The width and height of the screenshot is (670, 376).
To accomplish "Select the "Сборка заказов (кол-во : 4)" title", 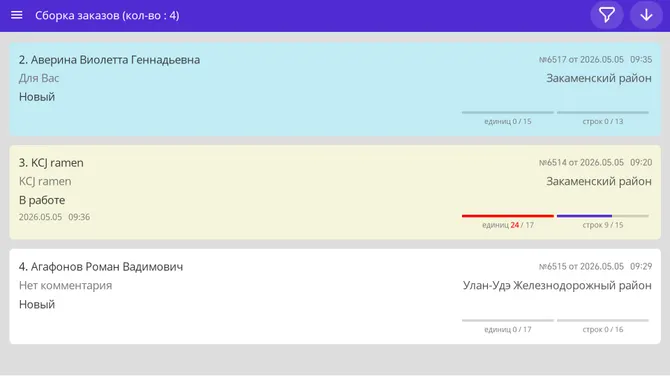I will [107, 15].
